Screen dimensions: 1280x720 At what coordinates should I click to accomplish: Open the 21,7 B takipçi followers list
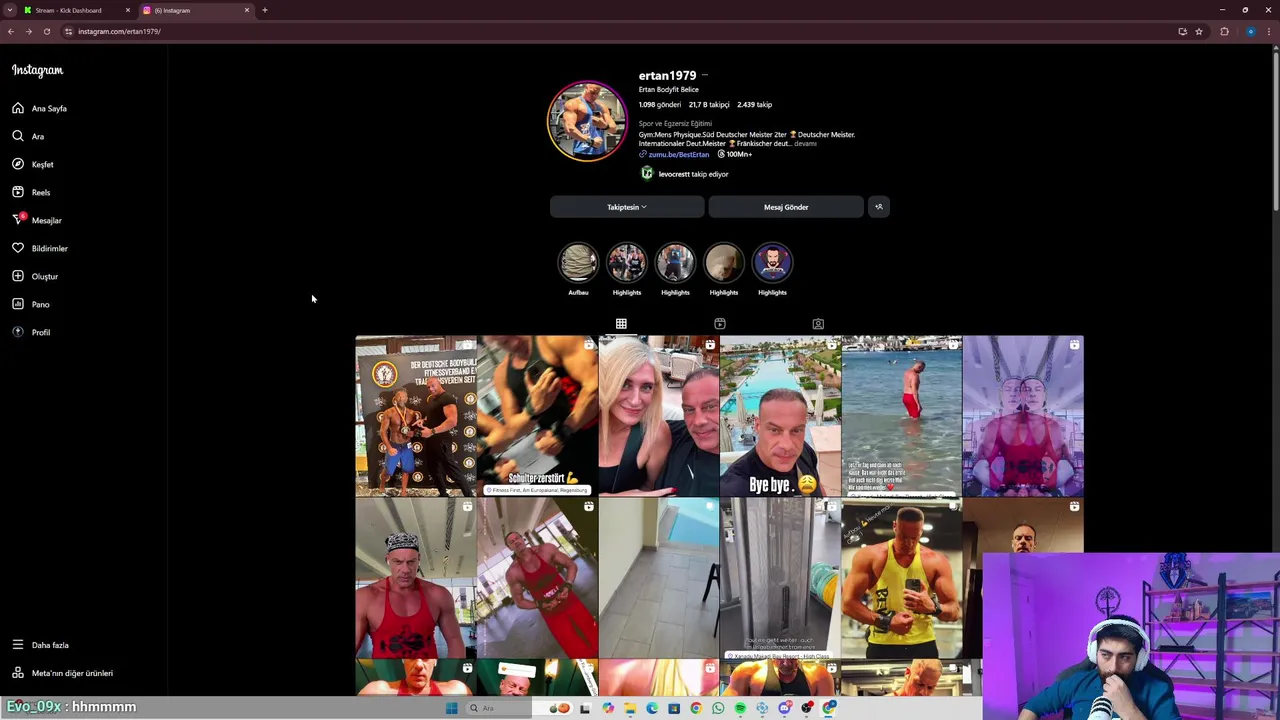(x=709, y=104)
